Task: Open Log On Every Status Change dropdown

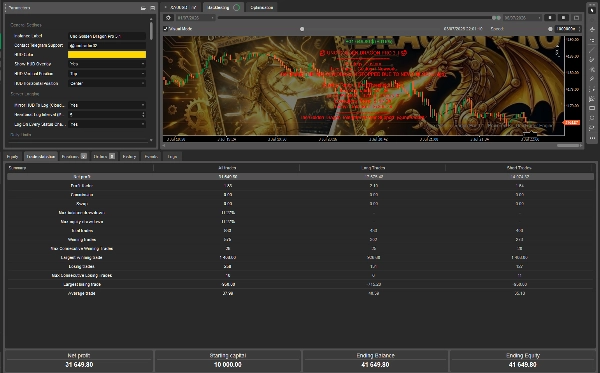Action: pyautogui.click(x=107, y=124)
